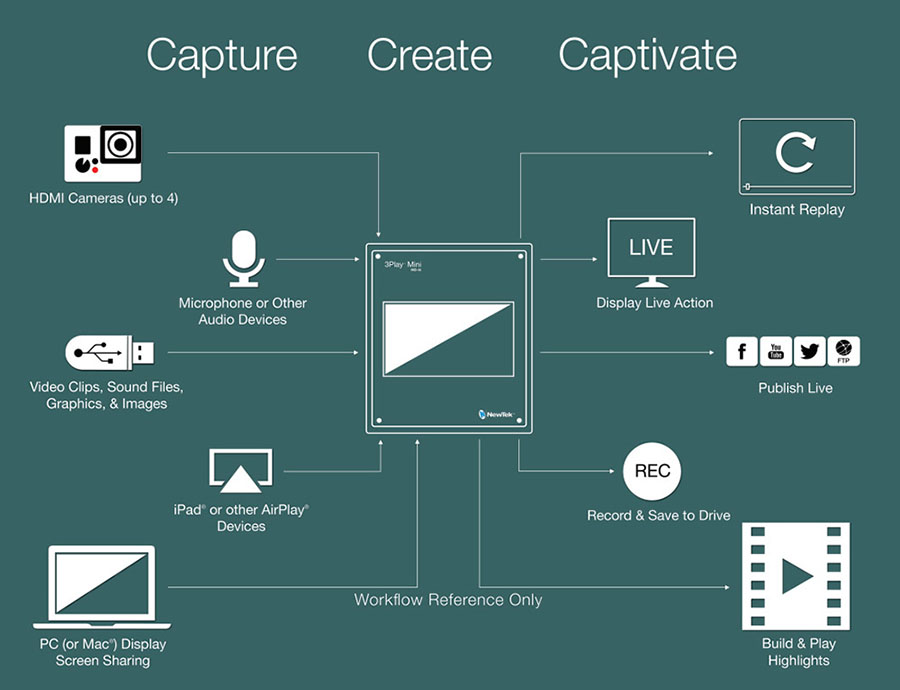Click the AirPlay device icon
The height and width of the screenshot is (690, 900).
pyautogui.click(x=247, y=471)
